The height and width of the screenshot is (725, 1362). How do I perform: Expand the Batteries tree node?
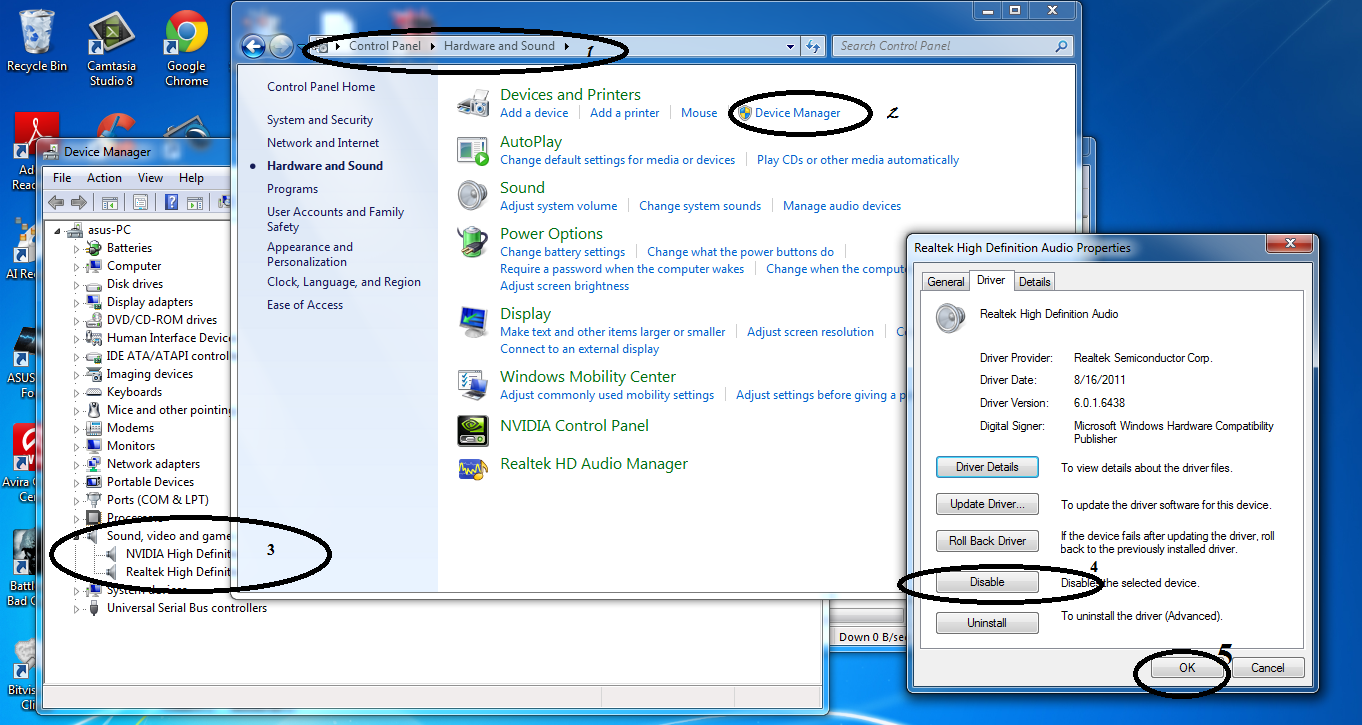pyautogui.click(x=76, y=249)
